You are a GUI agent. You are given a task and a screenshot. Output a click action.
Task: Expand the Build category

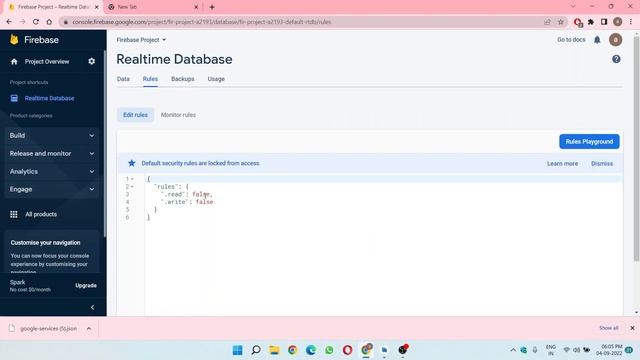pos(52,136)
